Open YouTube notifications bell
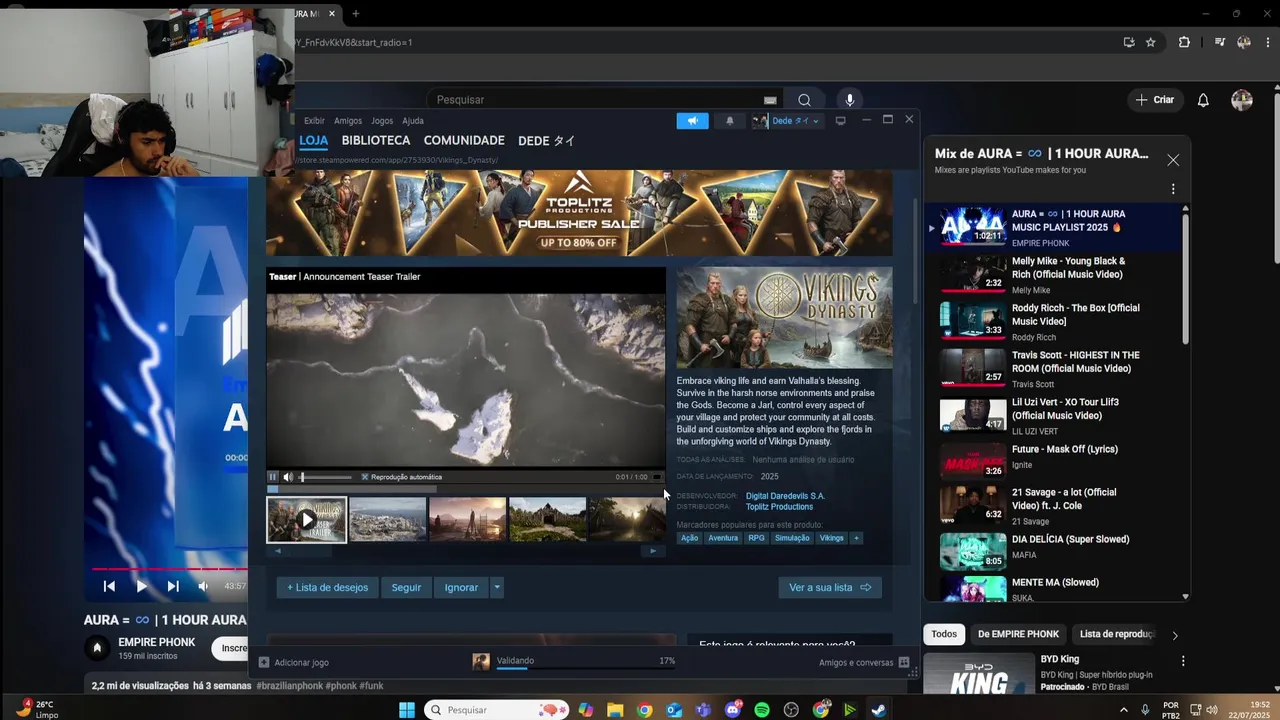Viewport: 1280px width, 720px height. [1203, 100]
